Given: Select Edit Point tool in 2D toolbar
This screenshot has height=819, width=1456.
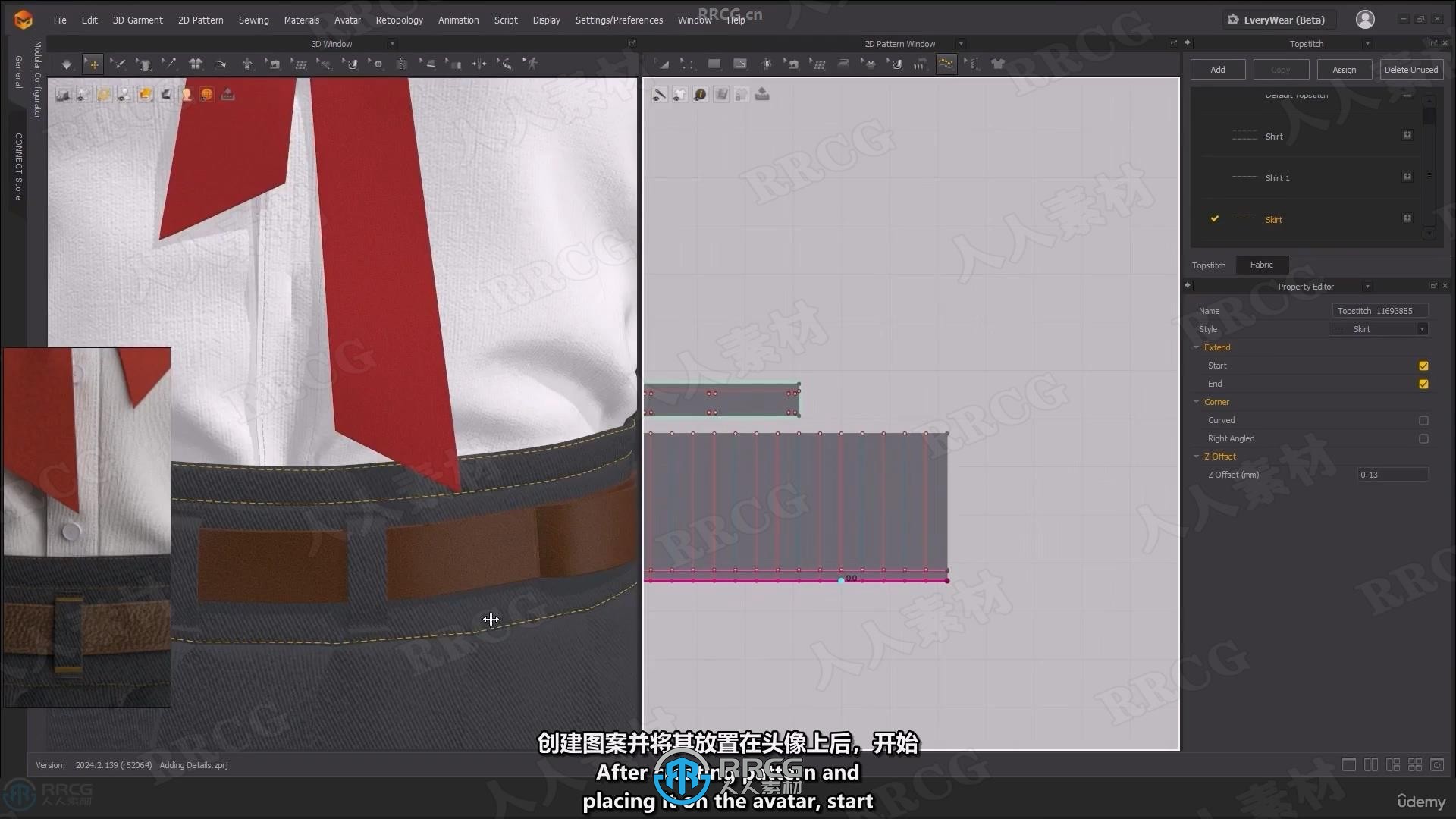Looking at the screenshot, I should click(688, 64).
